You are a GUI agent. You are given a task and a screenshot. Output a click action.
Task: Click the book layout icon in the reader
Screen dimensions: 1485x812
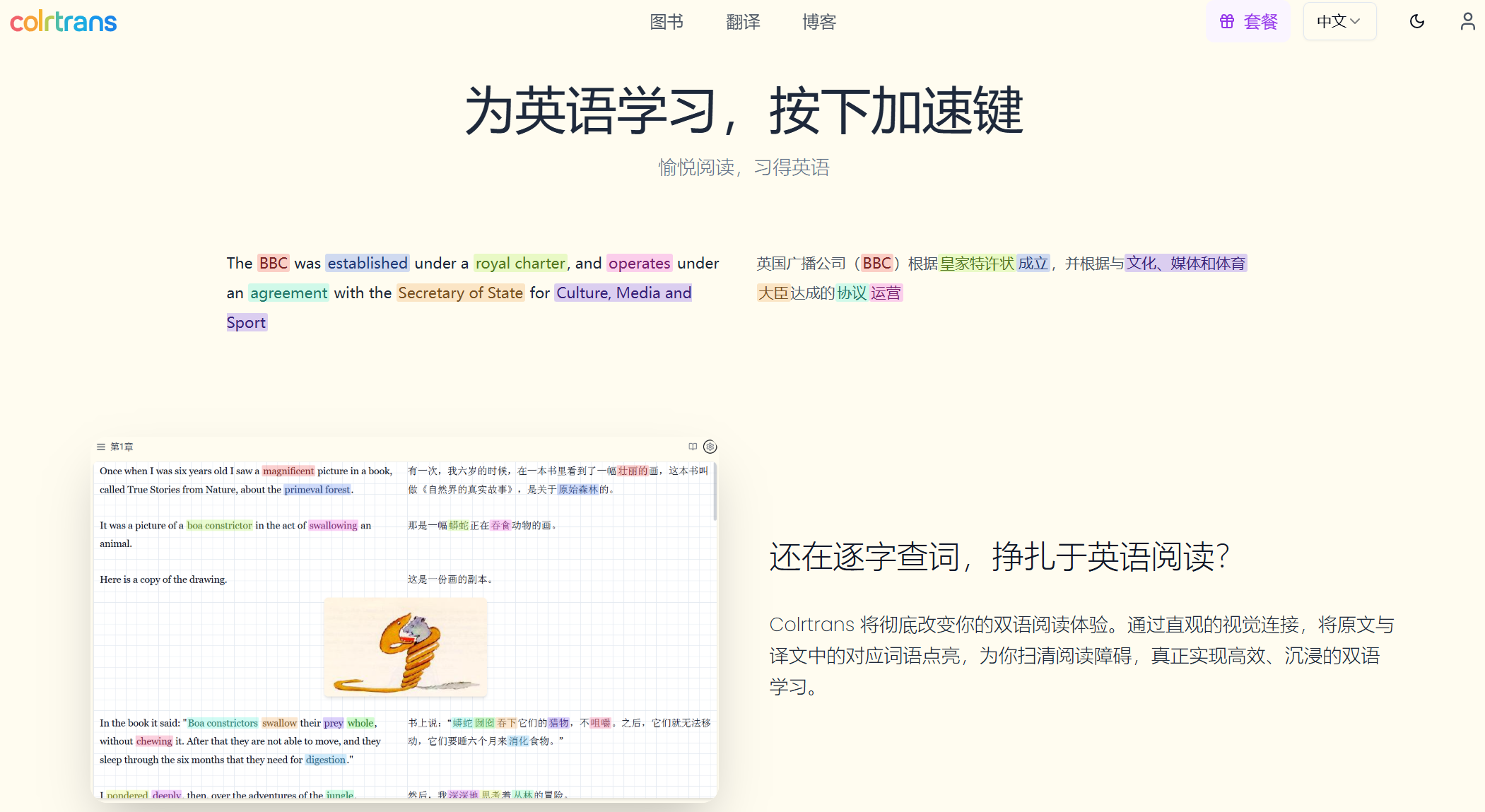693,447
